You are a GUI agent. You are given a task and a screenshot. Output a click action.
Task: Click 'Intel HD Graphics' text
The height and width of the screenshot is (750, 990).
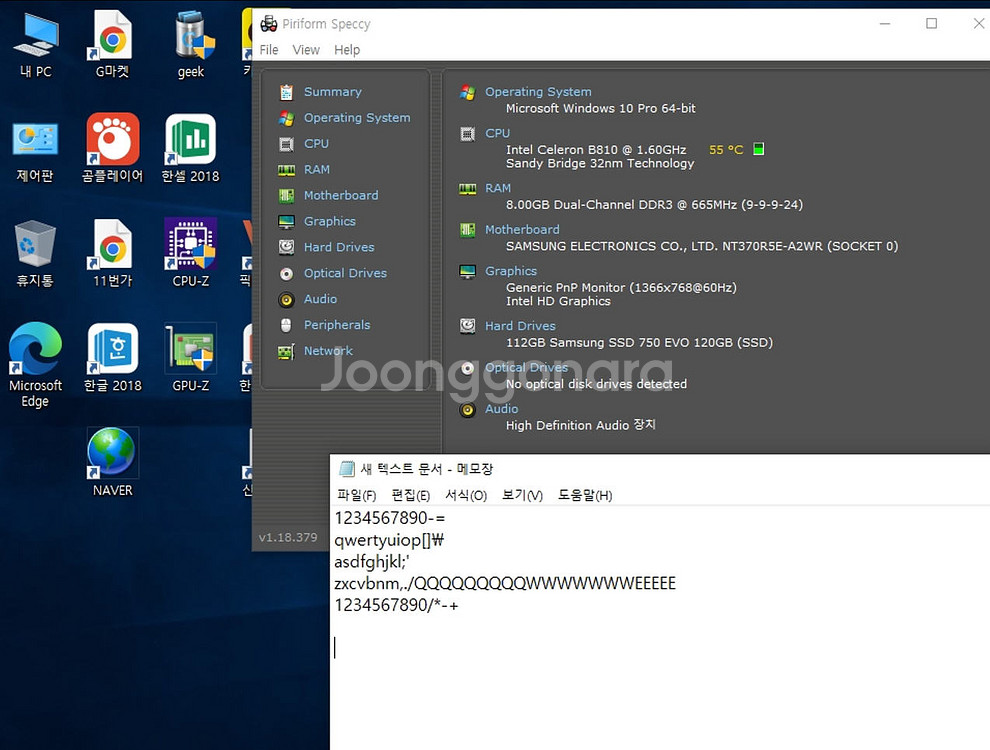558,301
